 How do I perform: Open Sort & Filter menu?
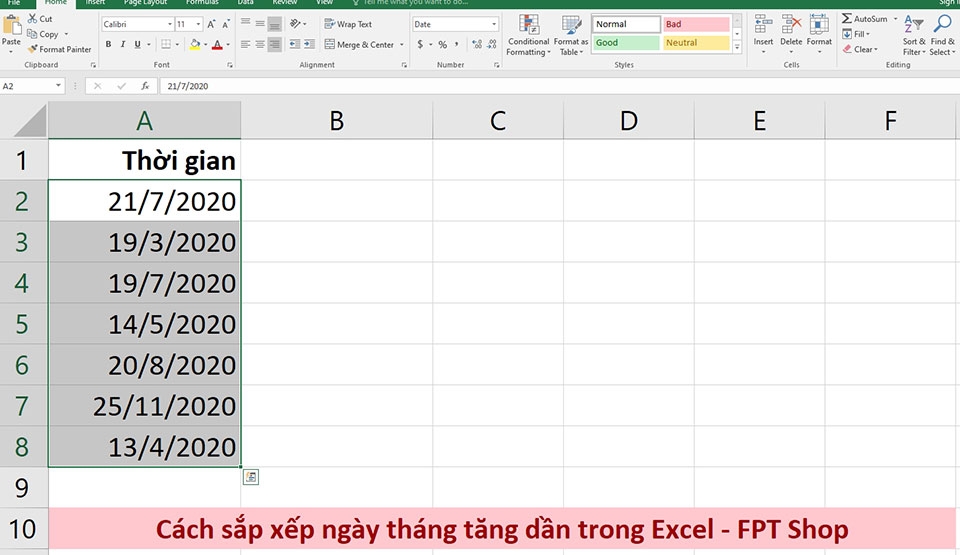click(x=913, y=36)
